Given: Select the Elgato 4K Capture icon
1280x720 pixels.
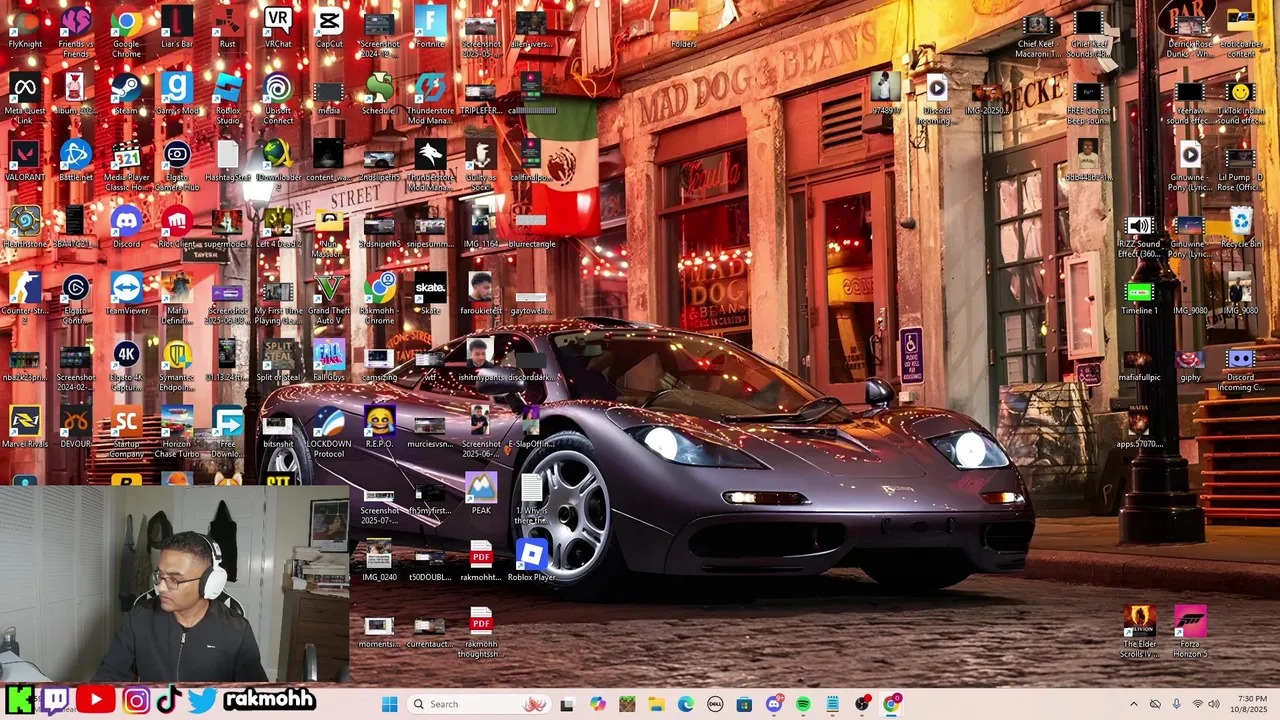Looking at the screenshot, I should pyautogui.click(x=126, y=365).
